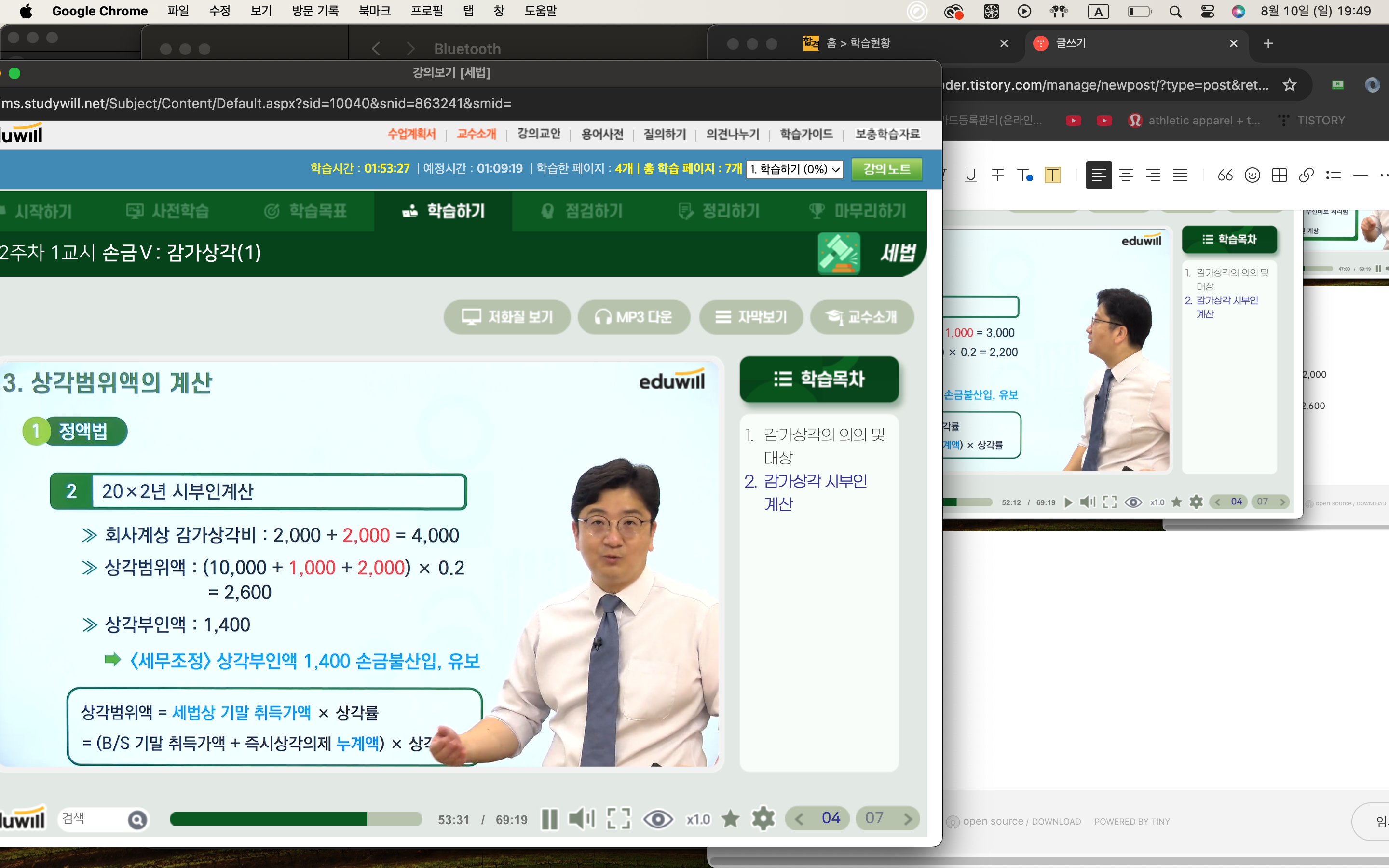Insert emoji in Tistory editor
Image resolution: width=1389 pixels, height=868 pixels.
[x=1253, y=175]
